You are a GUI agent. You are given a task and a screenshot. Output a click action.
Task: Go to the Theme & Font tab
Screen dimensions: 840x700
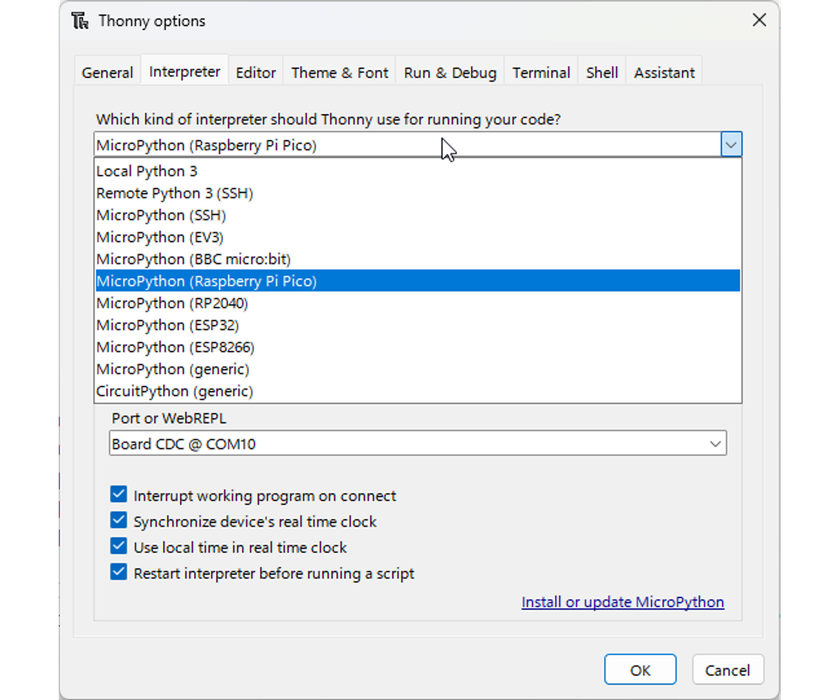tap(340, 72)
